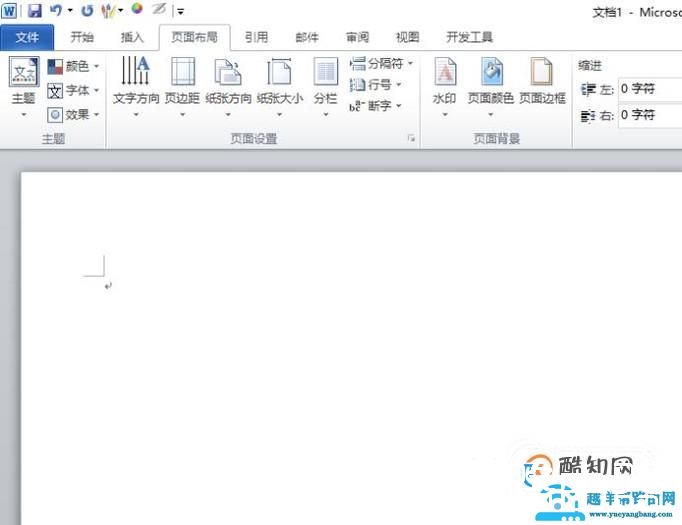Open the 行号 (Line Numbers) dropdown
Image resolution: width=682 pixels, height=525 pixels.
coord(375,84)
